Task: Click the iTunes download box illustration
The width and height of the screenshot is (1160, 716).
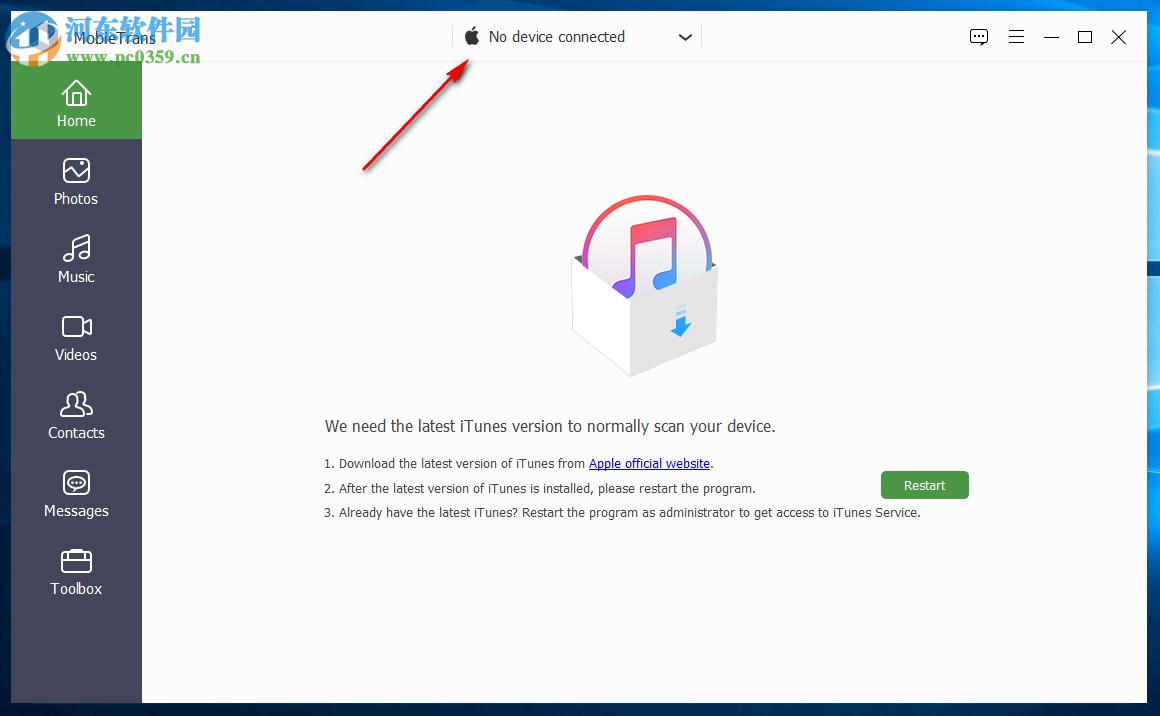Action: click(645, 286)
